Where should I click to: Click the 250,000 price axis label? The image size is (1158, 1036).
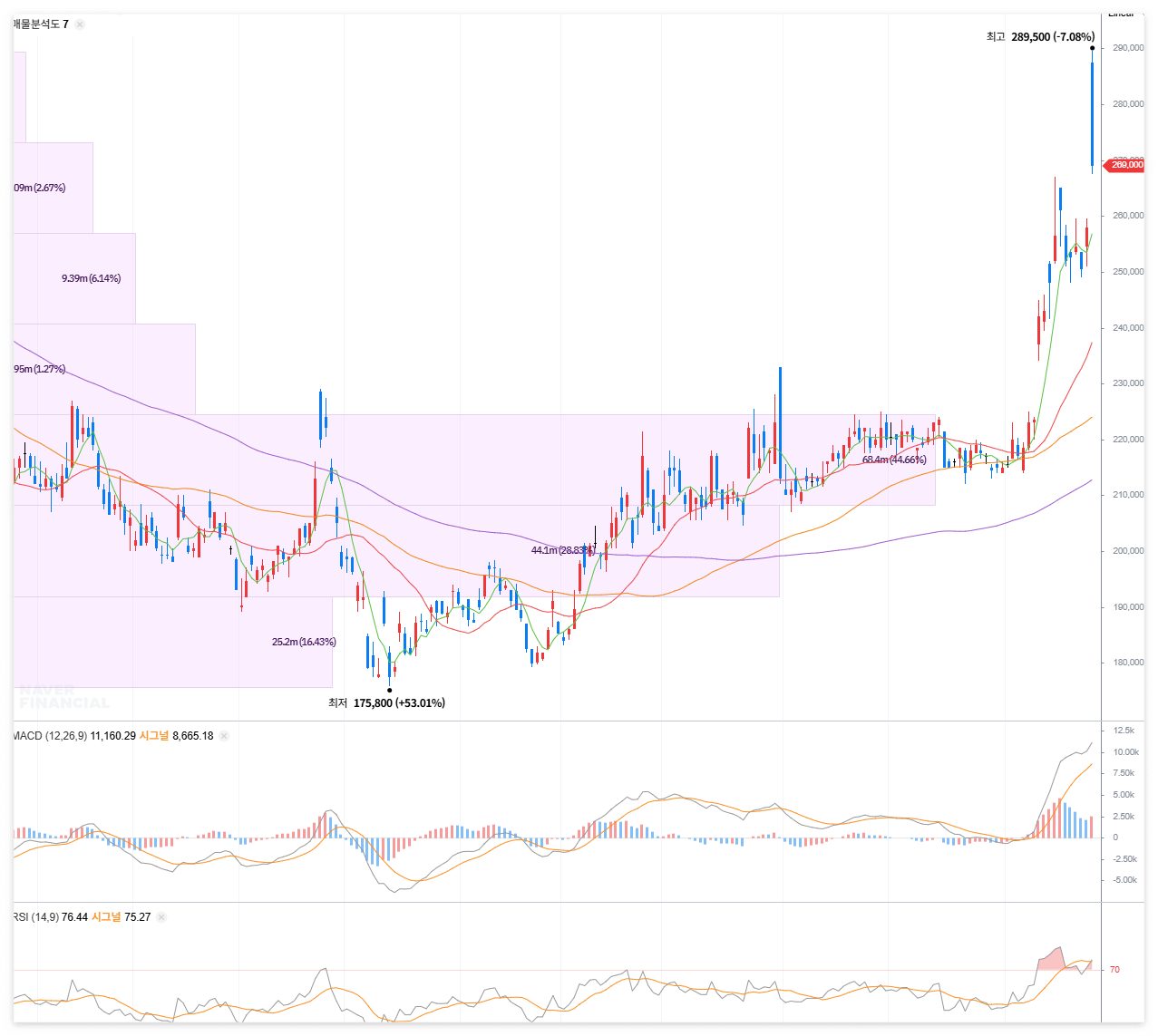click(1127, 272)
